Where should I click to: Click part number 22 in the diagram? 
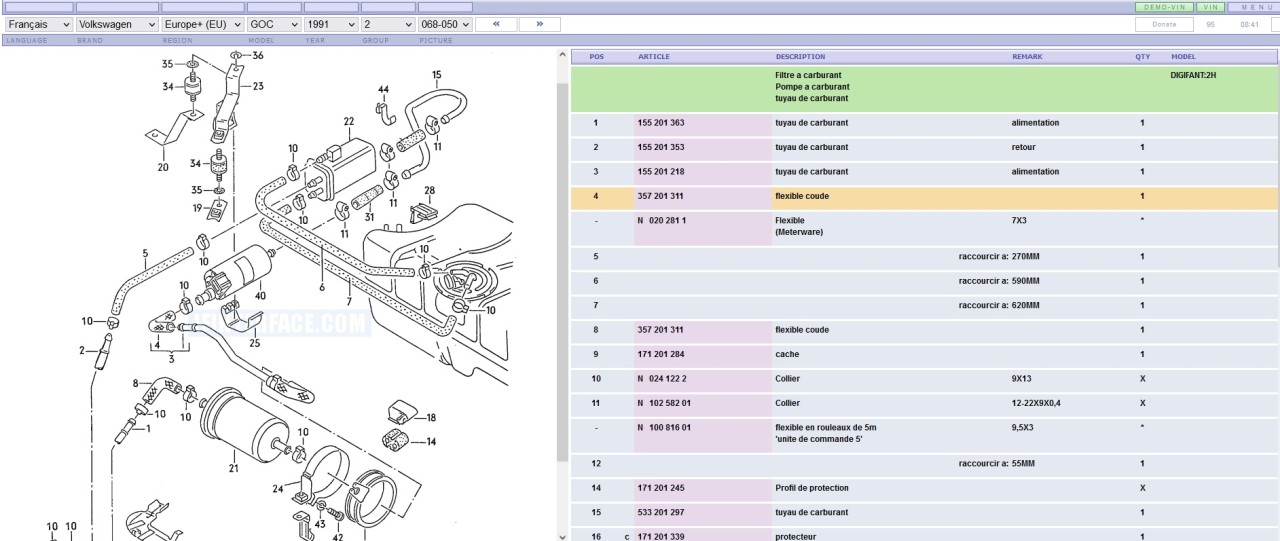348,122
